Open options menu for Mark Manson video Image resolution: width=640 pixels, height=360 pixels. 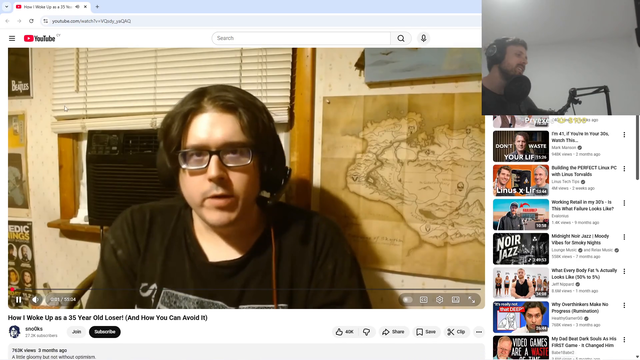point(624,135)
